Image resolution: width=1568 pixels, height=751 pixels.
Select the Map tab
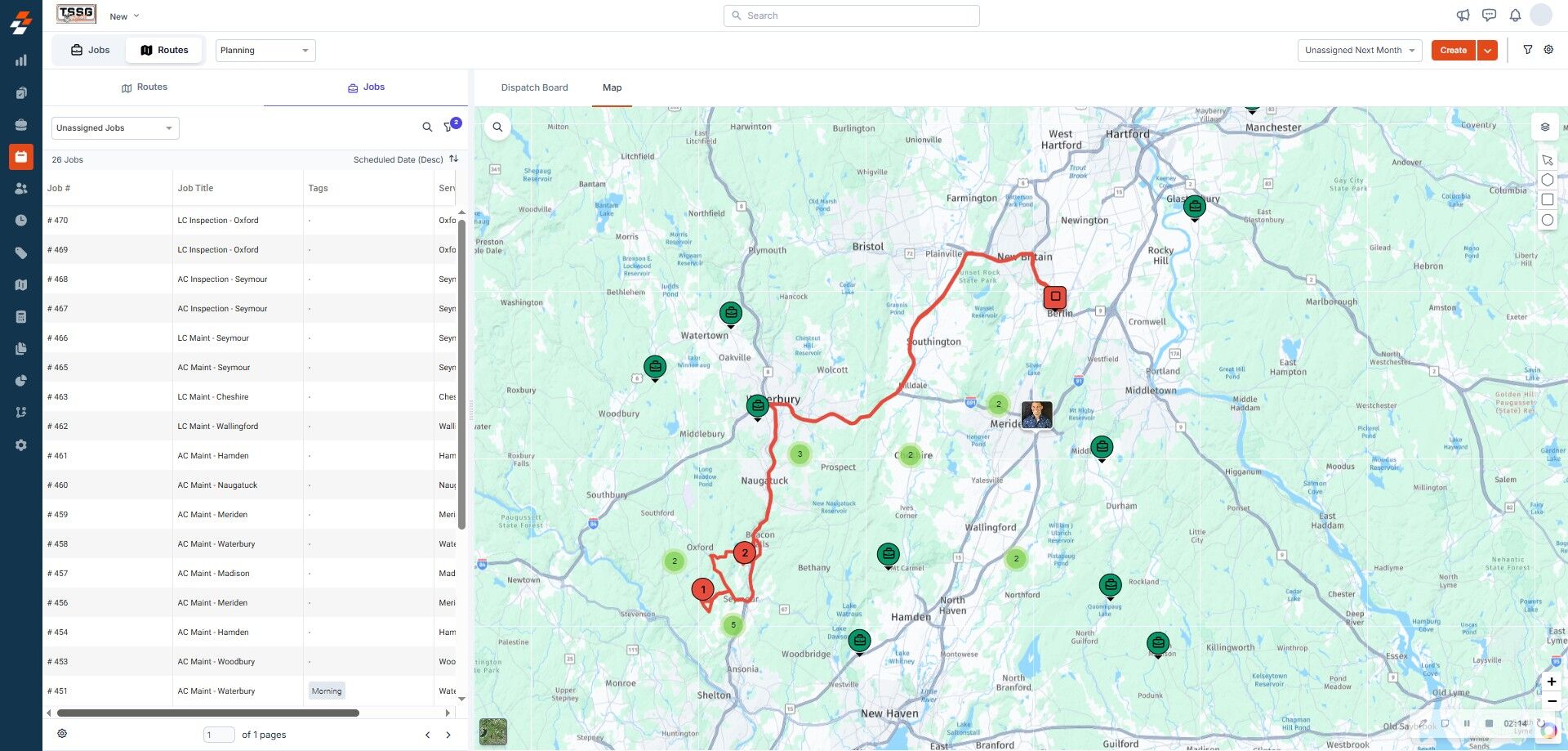(x=612, y=87)
